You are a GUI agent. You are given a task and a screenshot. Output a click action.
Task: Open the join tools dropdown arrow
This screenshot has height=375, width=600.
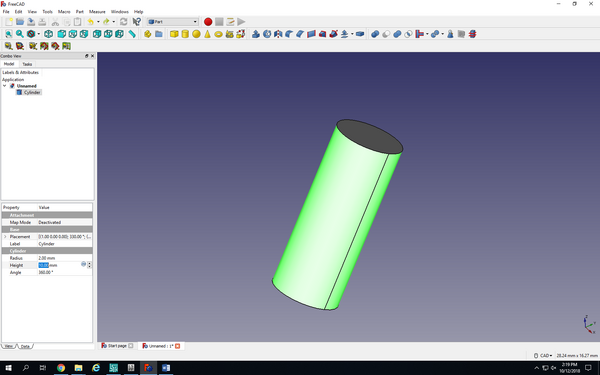coord(427,34)
